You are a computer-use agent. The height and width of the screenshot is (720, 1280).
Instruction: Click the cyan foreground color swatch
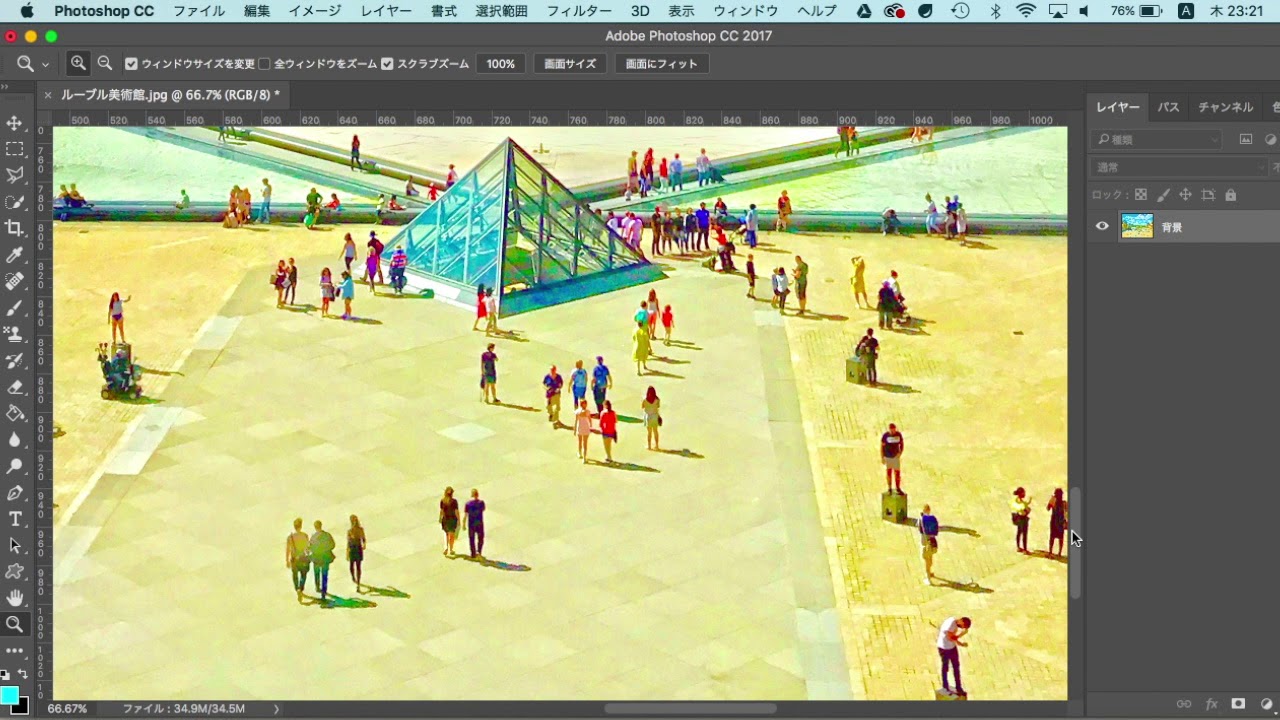pos(9,694)
